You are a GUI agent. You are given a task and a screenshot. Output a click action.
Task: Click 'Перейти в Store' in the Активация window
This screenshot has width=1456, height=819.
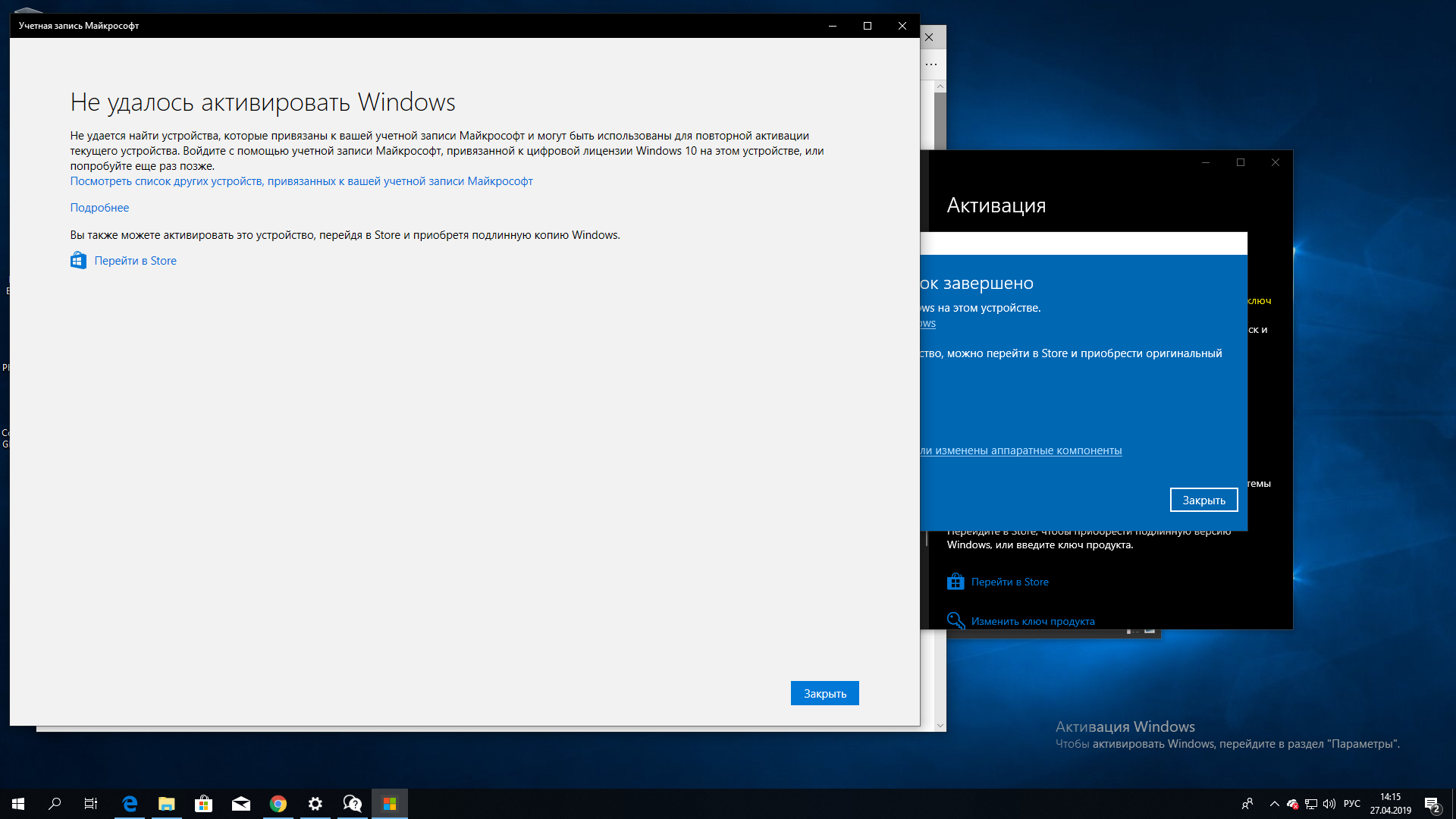[1009, 582]
